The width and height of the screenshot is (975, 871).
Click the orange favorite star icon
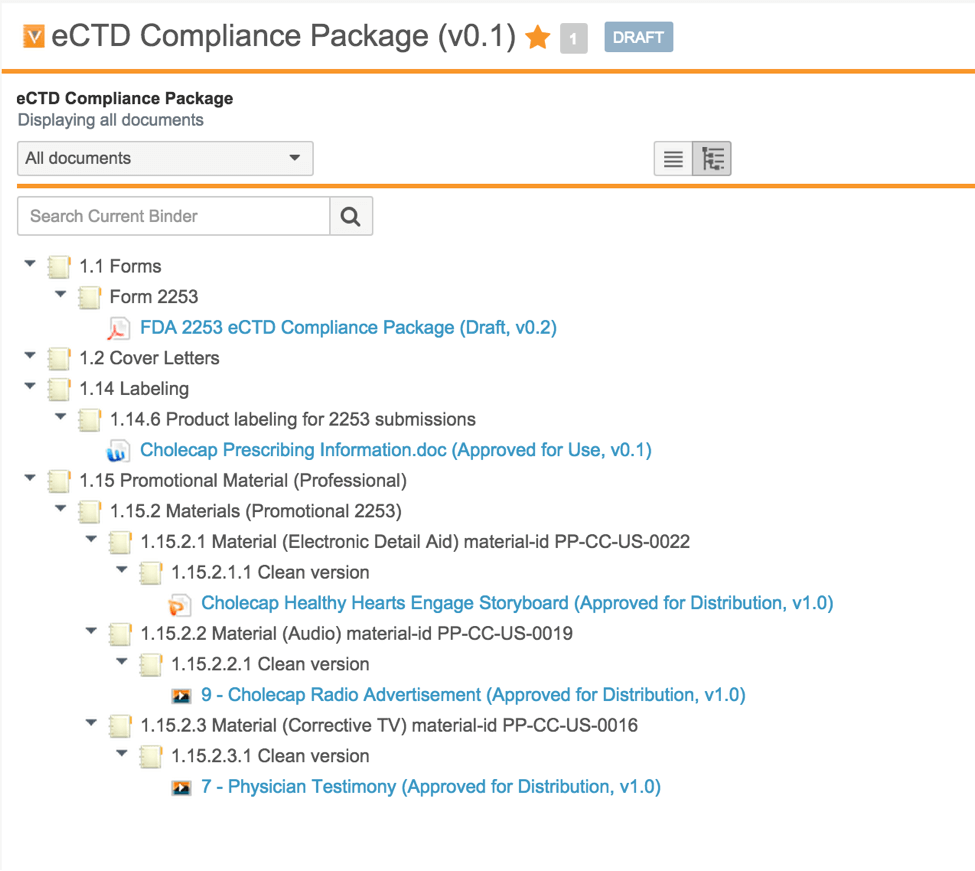[x=538, y=38]
